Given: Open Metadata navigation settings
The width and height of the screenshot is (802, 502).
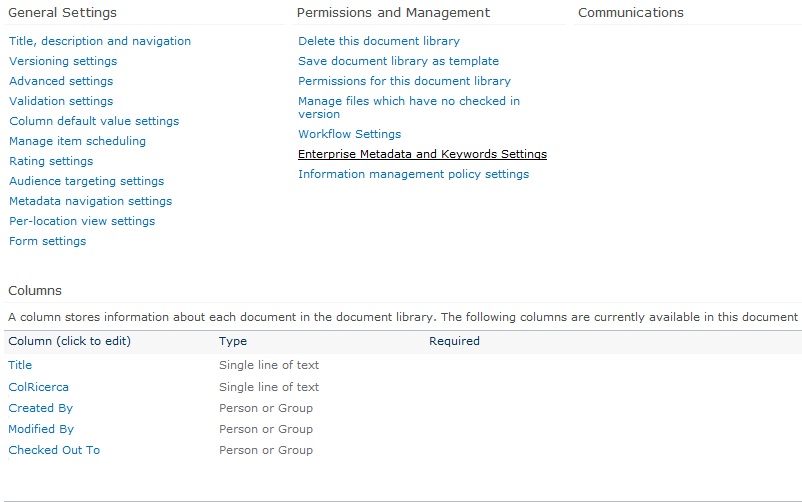Looking at the screenshot, I should click(x=91, y=201).
